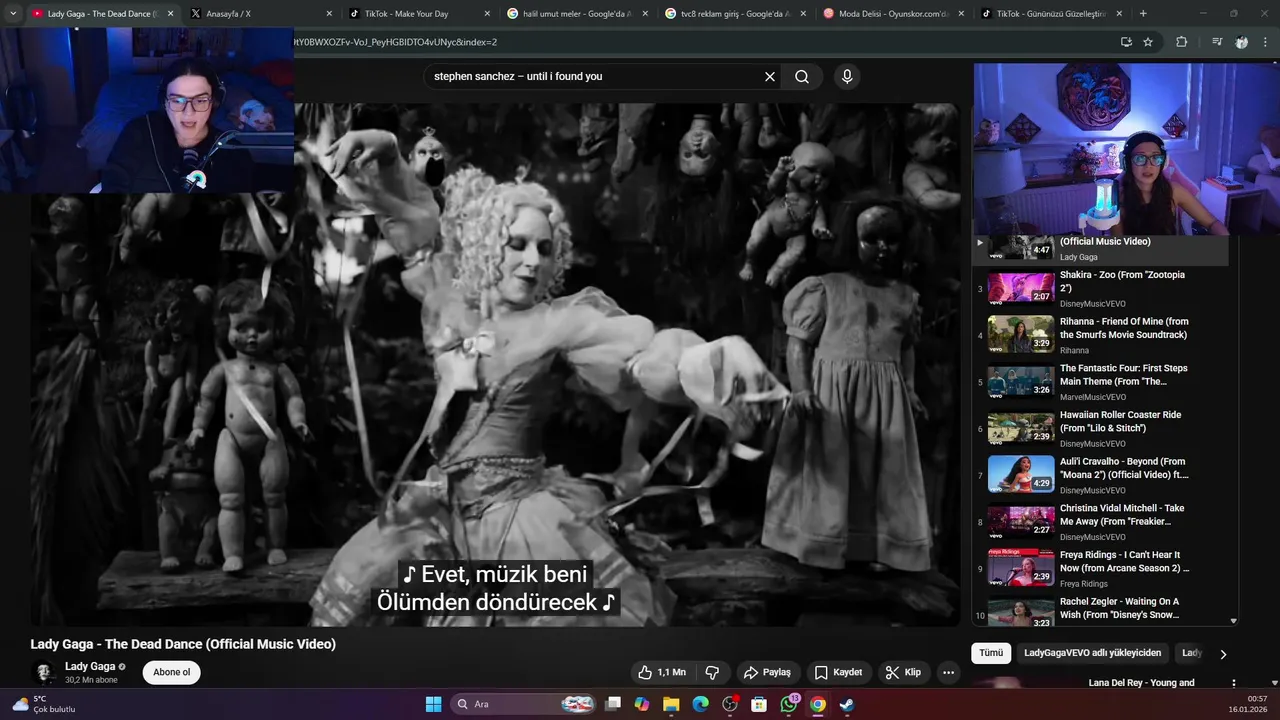
Task: Open the weather widget Çok bulutlu
Action: pyautogui.click(x=44, y=704)
